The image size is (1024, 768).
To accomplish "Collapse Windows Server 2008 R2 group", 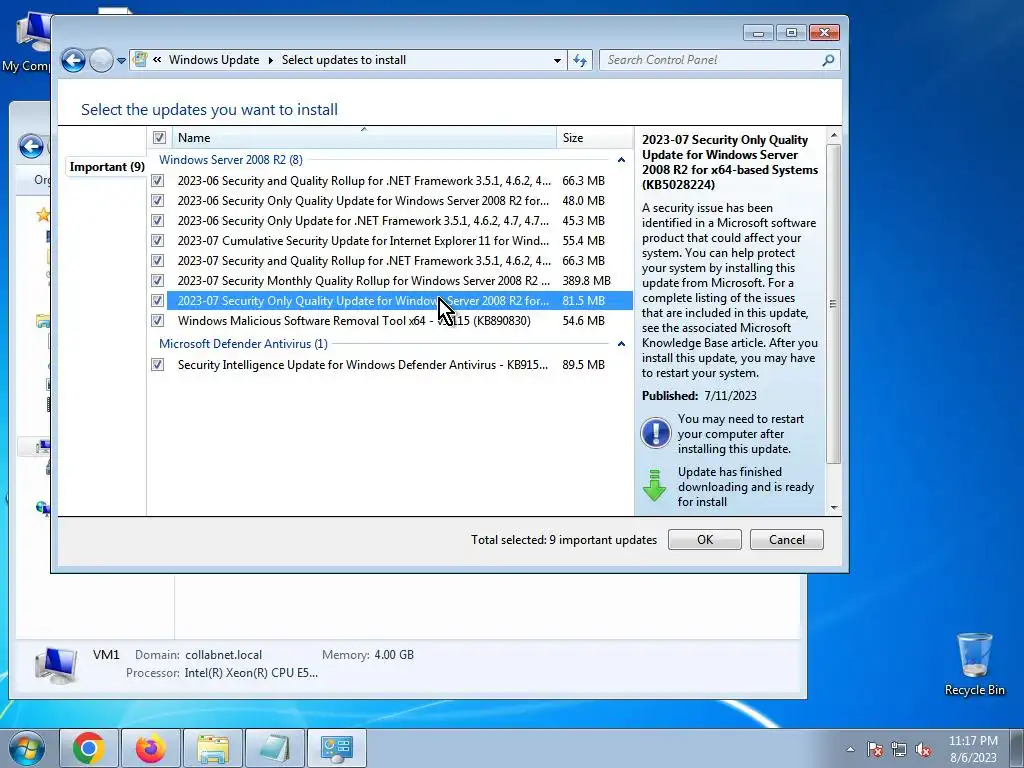I will click(621, 160).
